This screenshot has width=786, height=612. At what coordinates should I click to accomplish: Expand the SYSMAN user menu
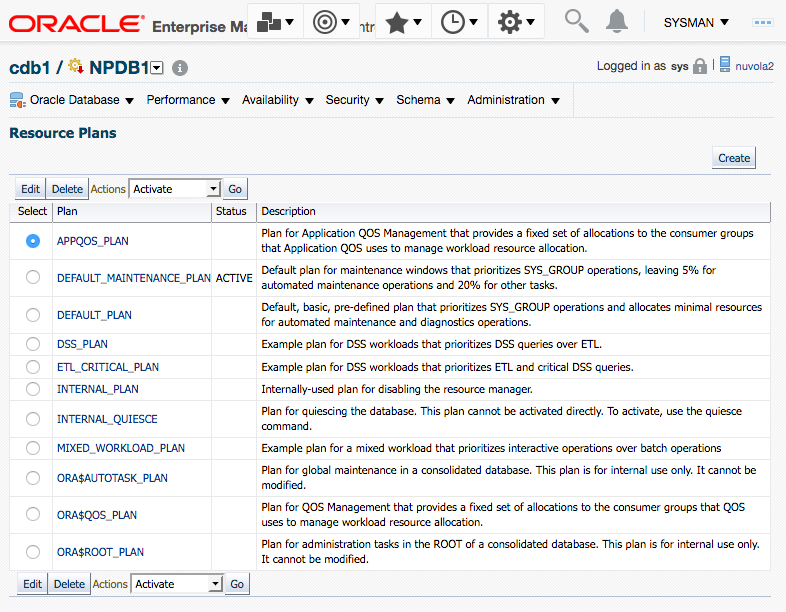tap(696, 23)
